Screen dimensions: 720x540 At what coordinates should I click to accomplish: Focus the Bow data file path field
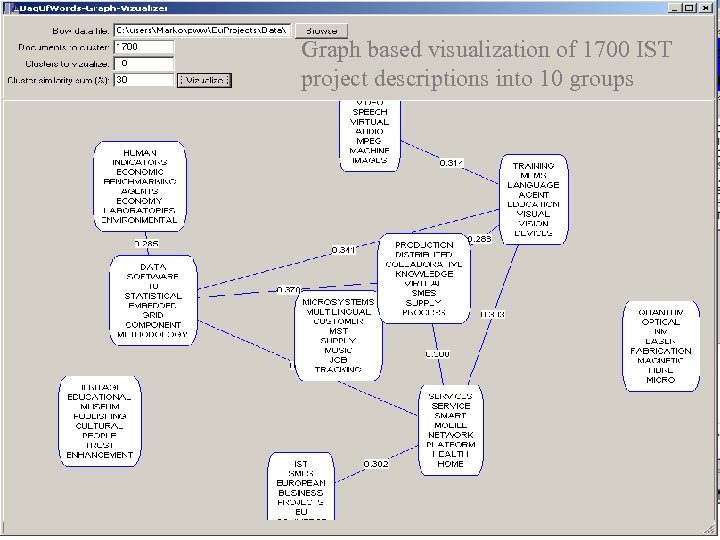tap(202, 30)
